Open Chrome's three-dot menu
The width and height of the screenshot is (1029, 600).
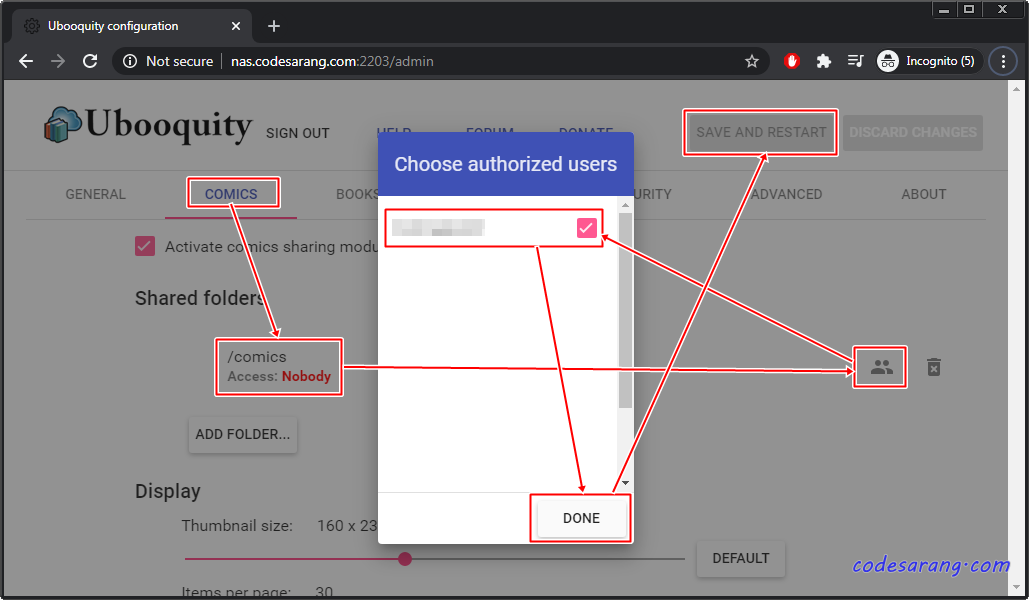pyautogui.click(x=1003, y=61)
